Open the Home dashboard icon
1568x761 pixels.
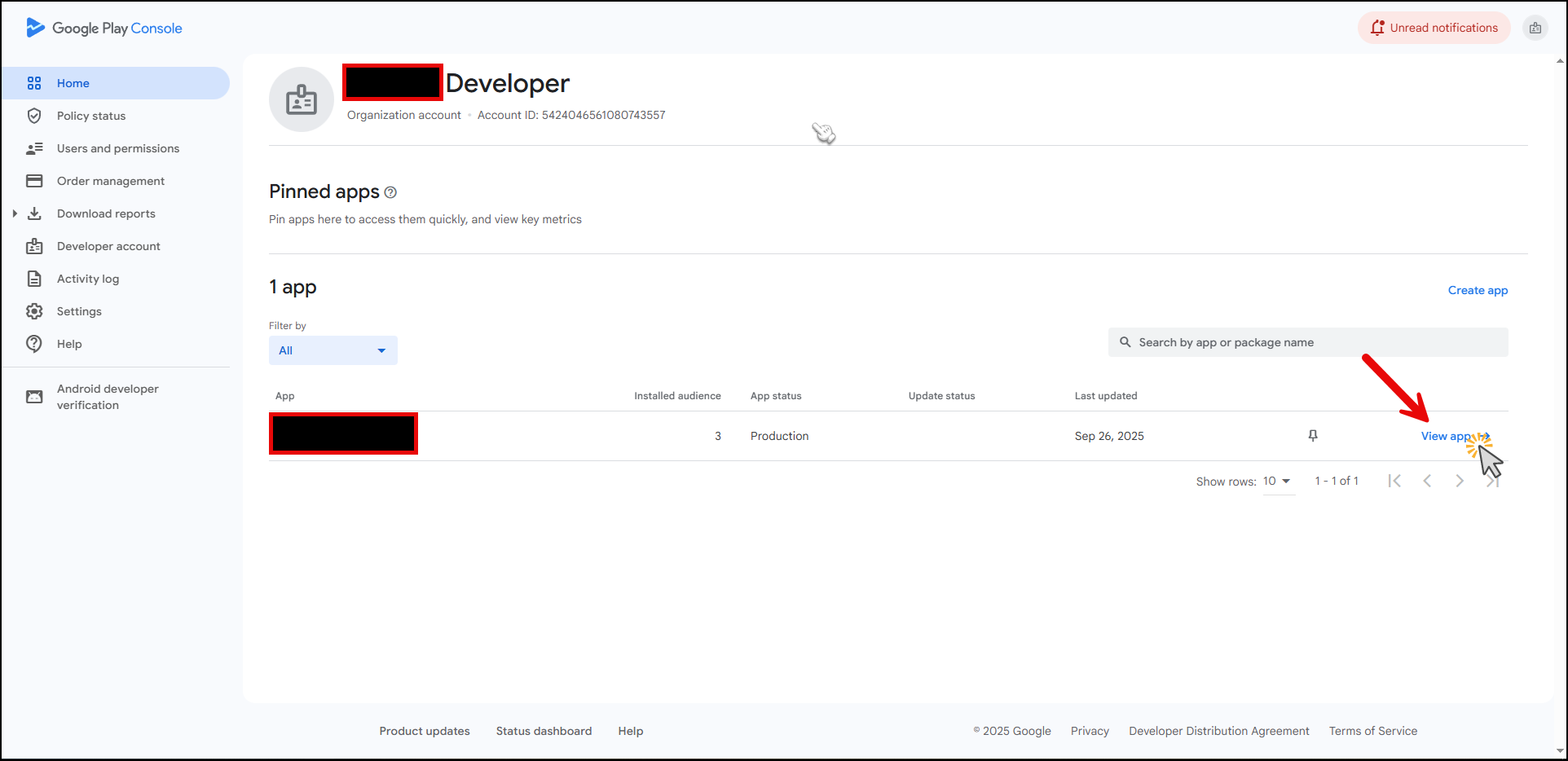tap(34, 83)
